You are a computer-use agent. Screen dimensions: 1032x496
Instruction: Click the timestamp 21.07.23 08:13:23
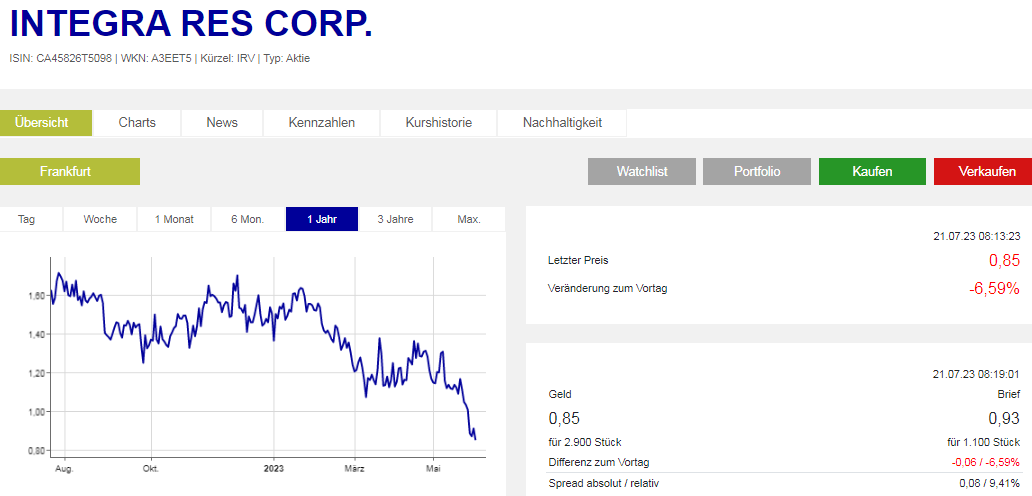click(977, 236)
